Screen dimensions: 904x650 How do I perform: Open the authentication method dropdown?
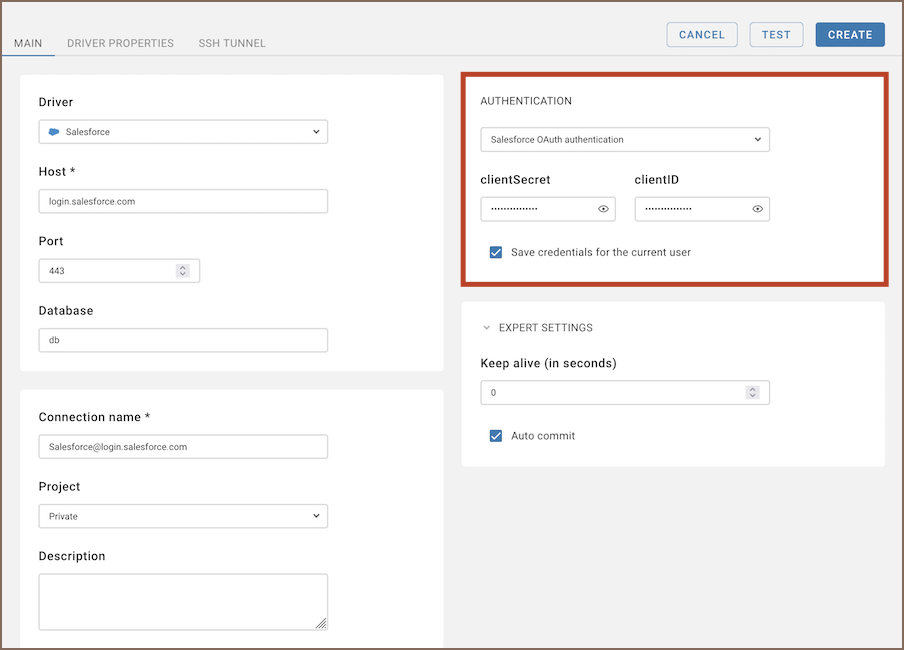pyautogui.click(x=624, y=140)
